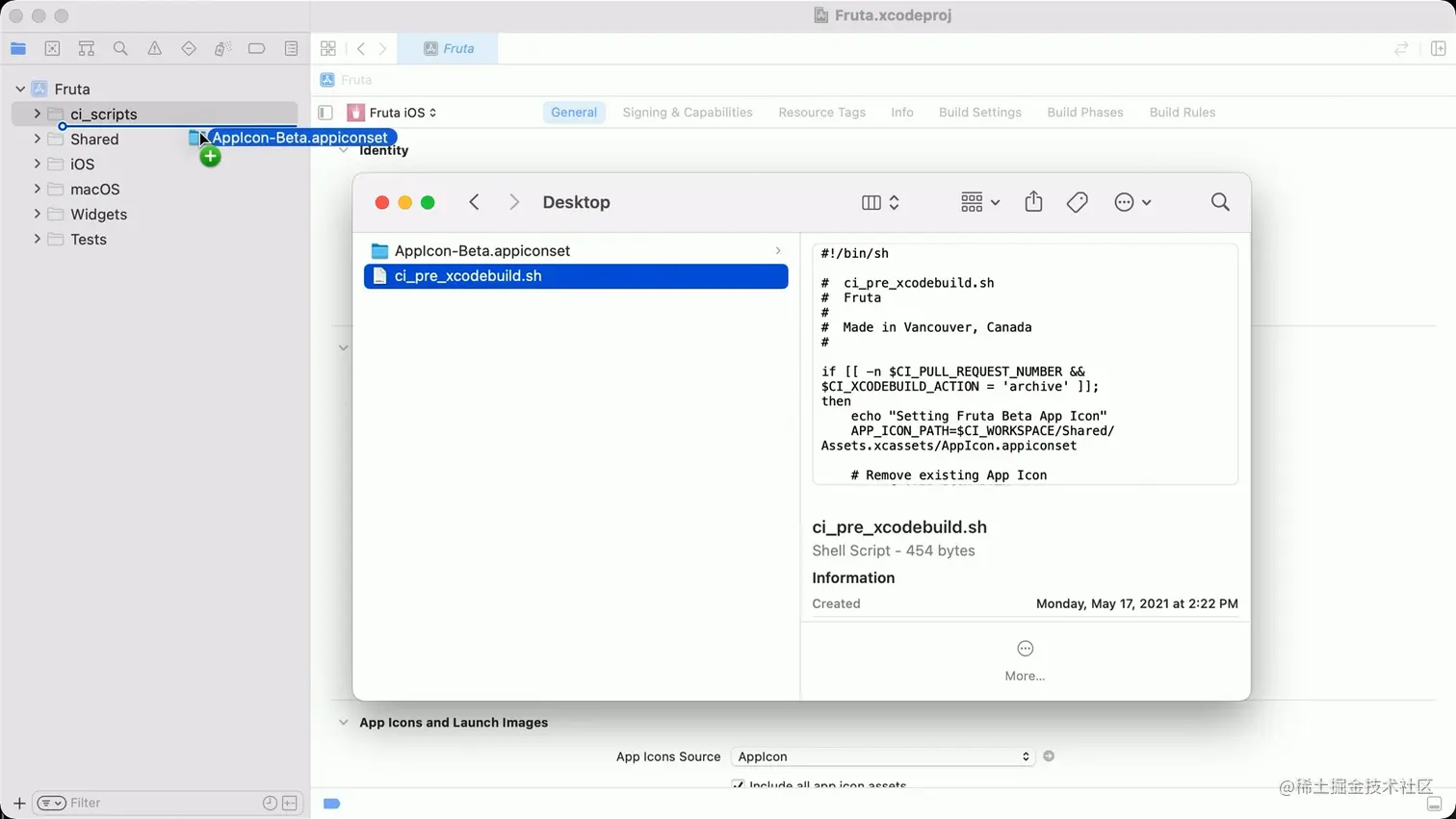Open the Issue navigator warning icon
Viewport: 1456px width, 819px height.
pos(154,48)
